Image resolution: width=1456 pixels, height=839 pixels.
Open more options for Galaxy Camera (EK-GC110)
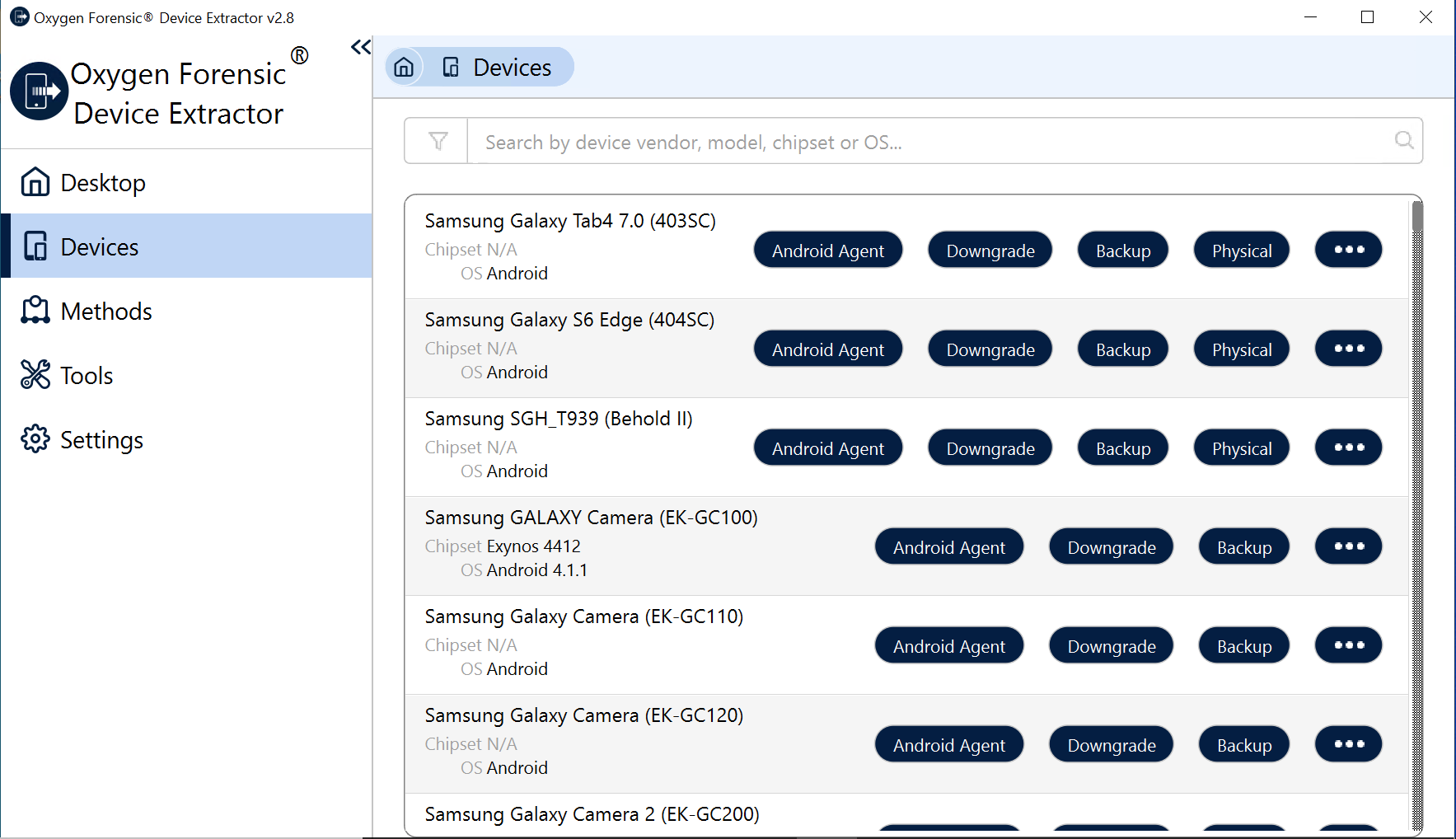click(x=1348, y=645)
